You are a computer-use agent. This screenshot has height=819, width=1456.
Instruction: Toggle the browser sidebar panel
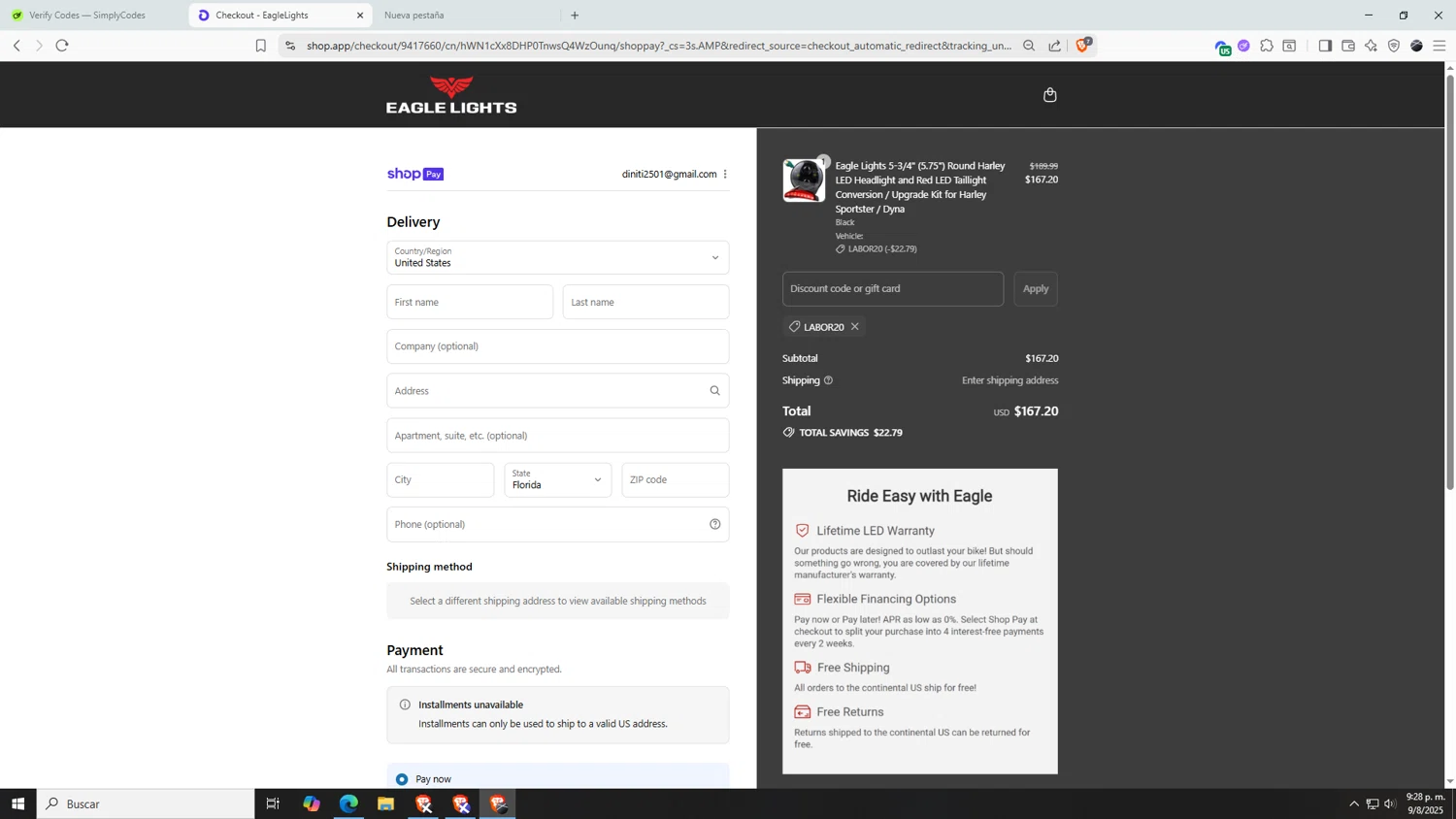click(x=1325, y=46)
